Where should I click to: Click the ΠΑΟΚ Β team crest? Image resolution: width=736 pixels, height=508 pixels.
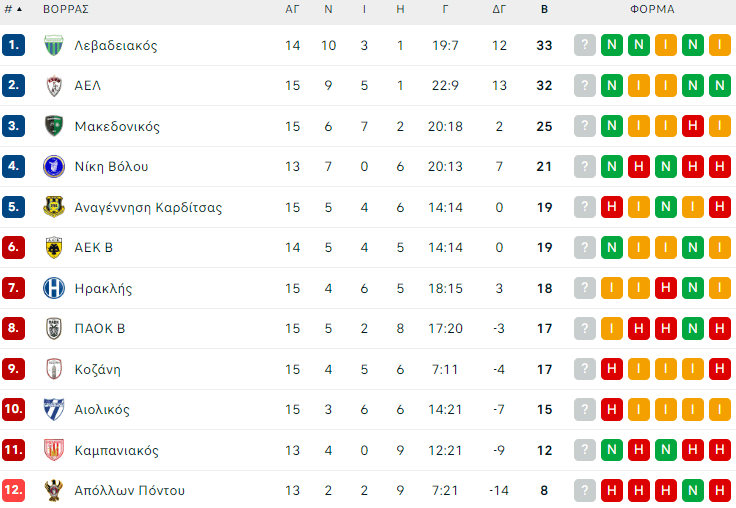click(53, 328)
